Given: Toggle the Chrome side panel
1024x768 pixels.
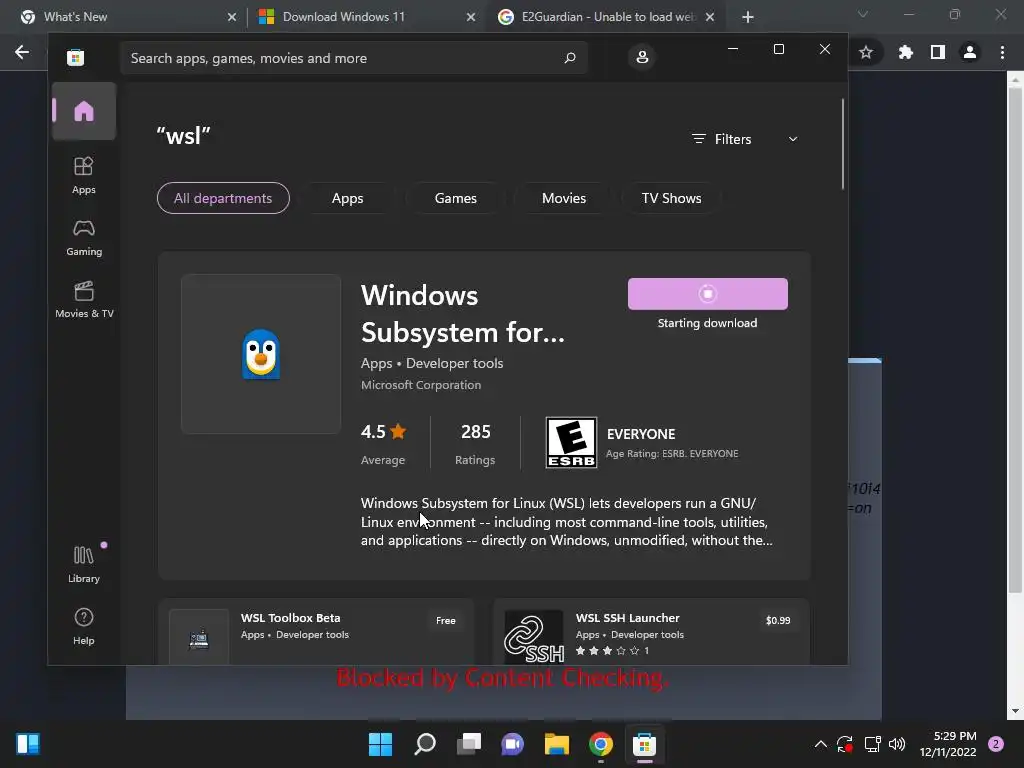Looking at the screenshot, I should (x=938, y=52).
